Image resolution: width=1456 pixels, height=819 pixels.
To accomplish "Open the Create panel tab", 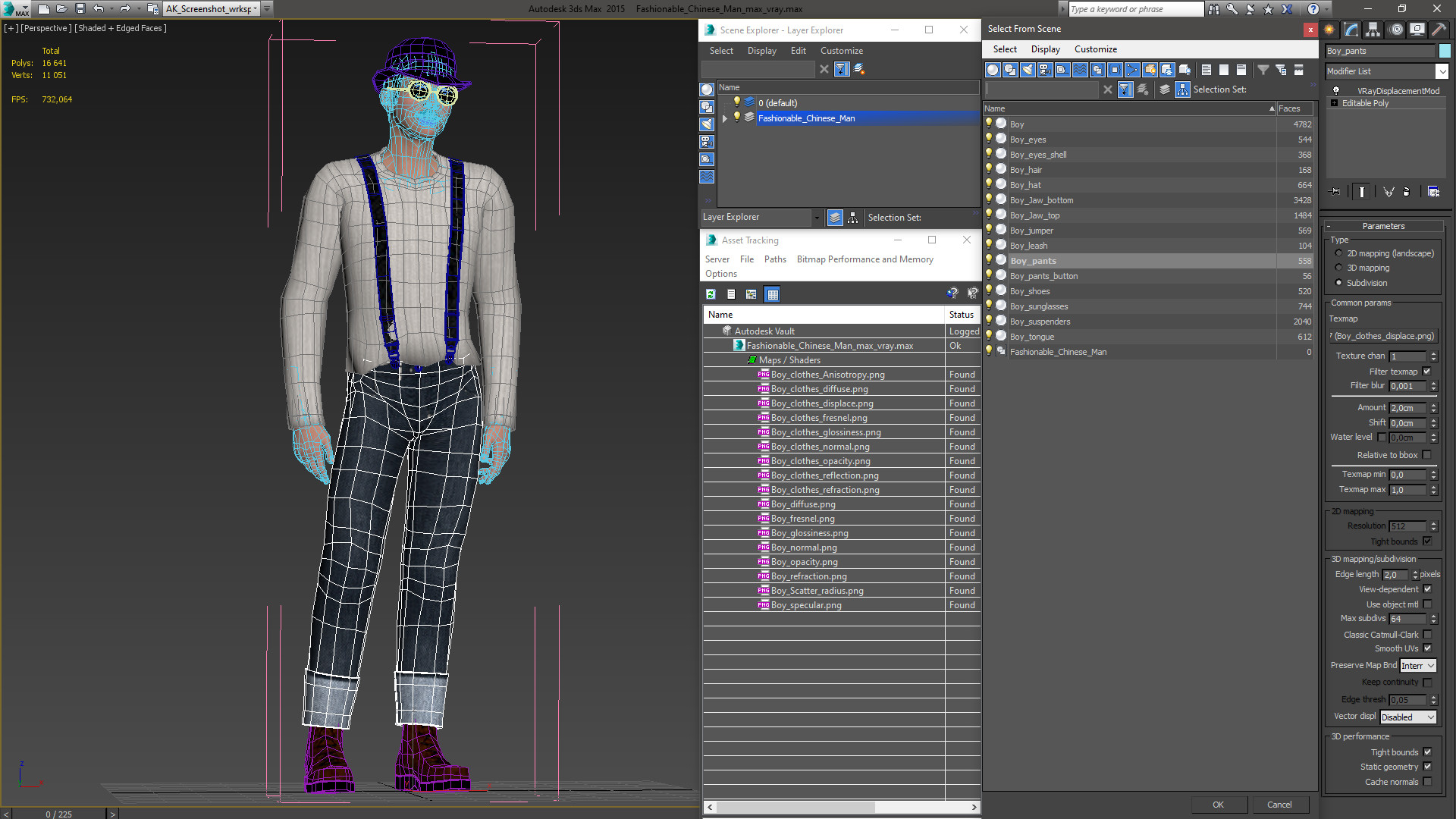I will coord(1329,30).
